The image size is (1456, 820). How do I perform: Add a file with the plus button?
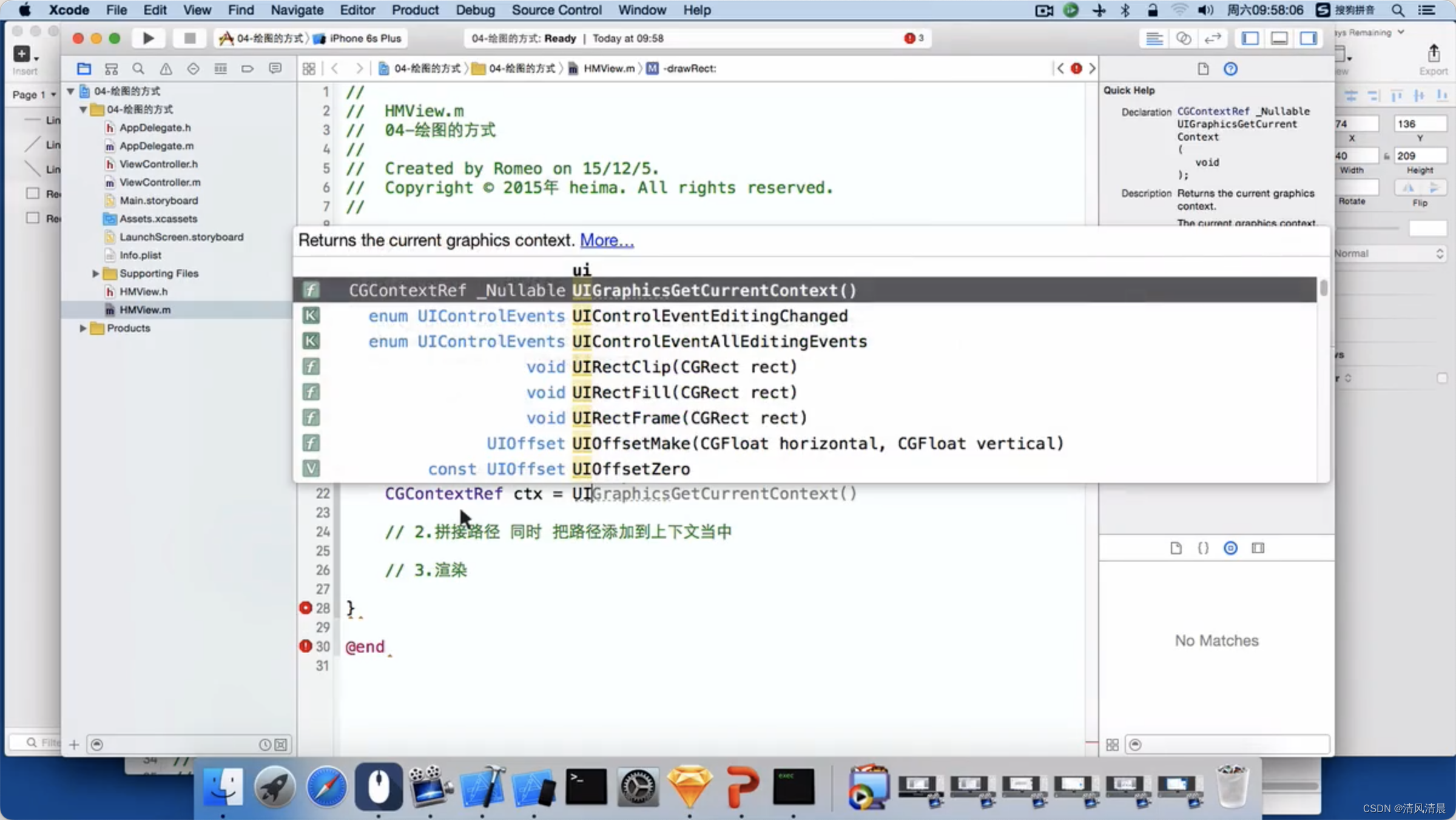(74, 745)
